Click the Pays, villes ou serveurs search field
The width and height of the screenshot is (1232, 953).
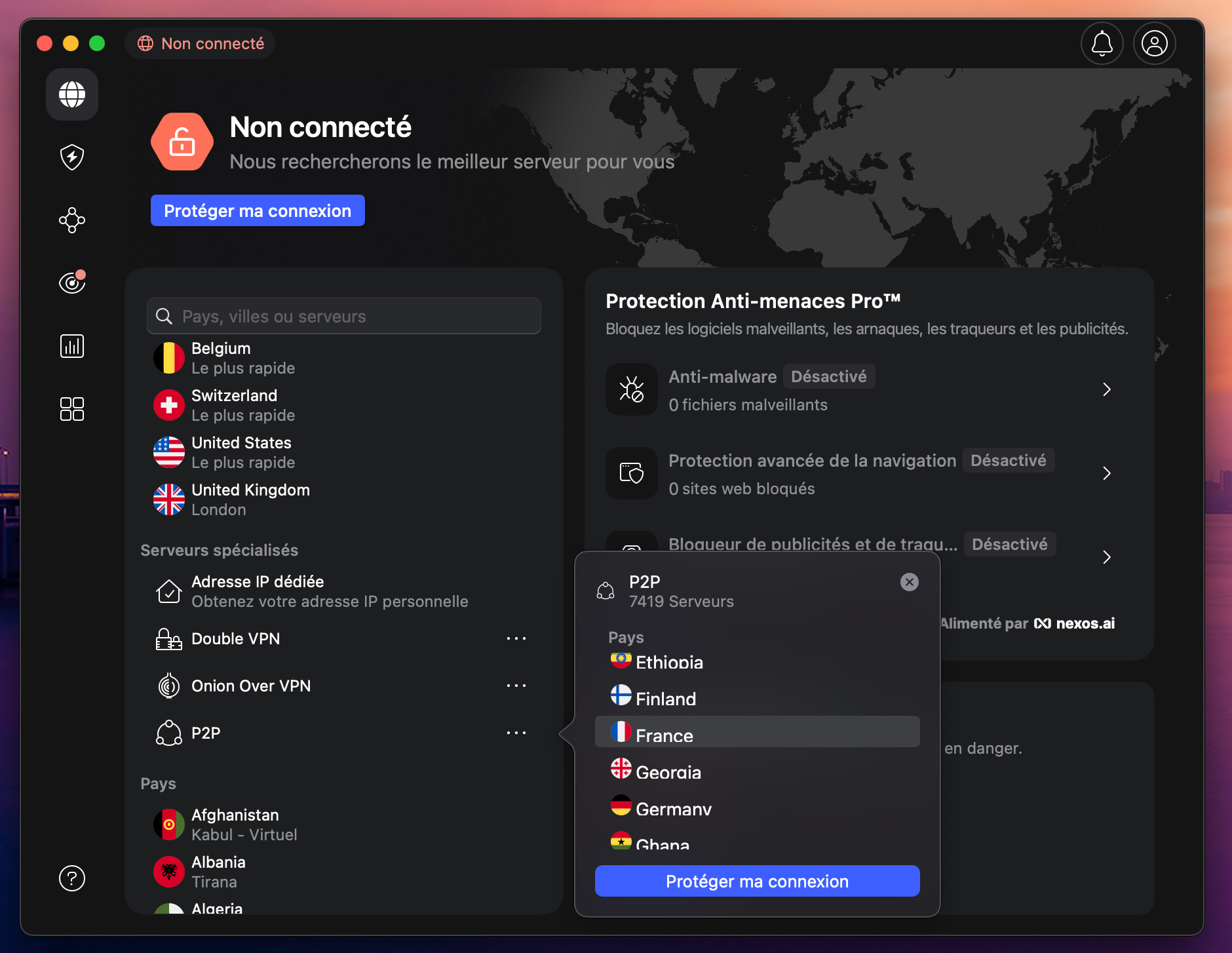point(344,316)
